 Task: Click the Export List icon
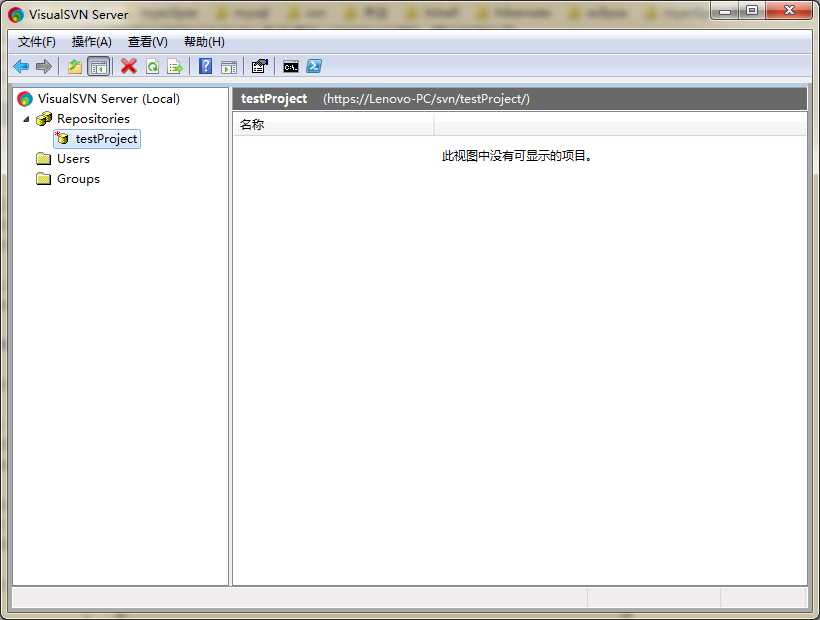tap(175, 66)
